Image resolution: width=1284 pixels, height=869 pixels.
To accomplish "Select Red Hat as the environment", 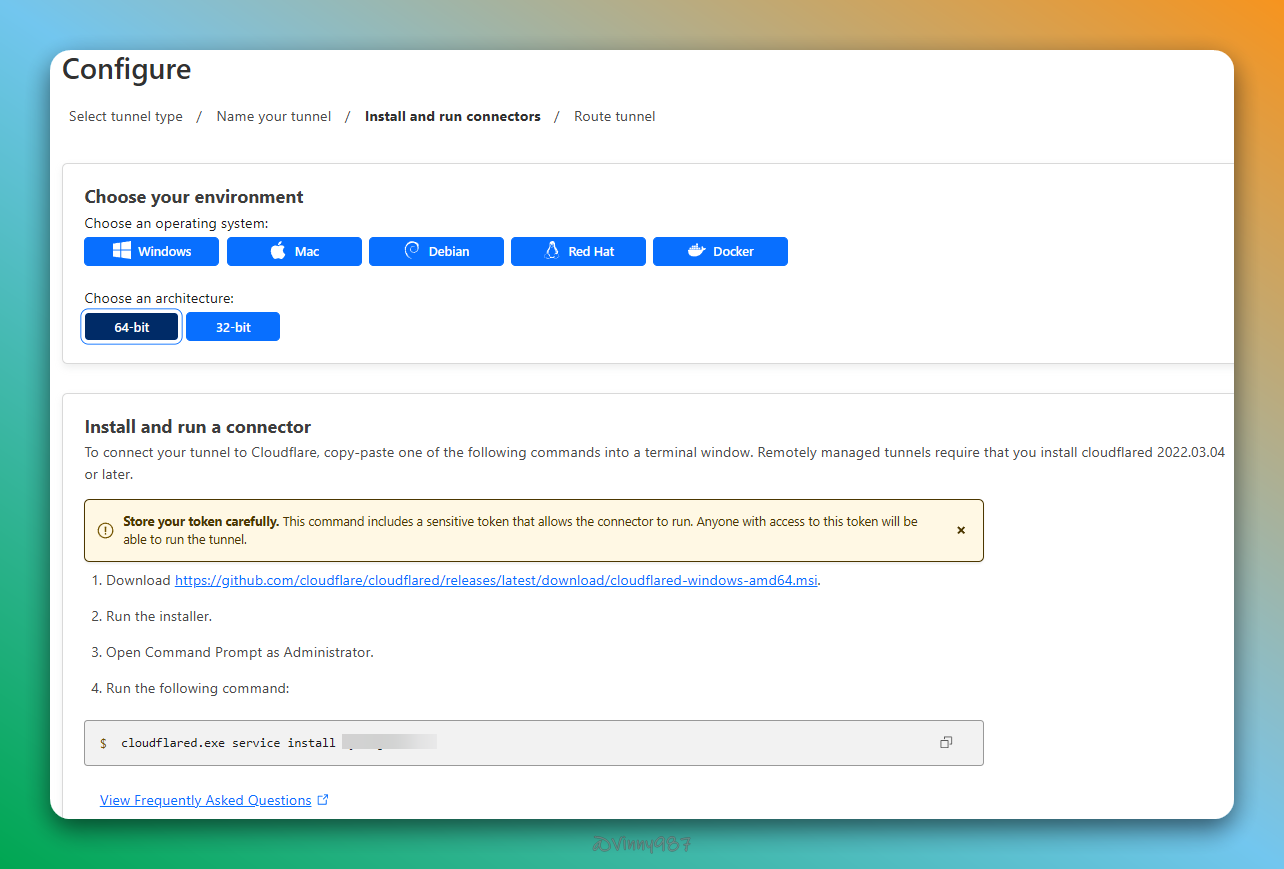I will pos(578,251).
